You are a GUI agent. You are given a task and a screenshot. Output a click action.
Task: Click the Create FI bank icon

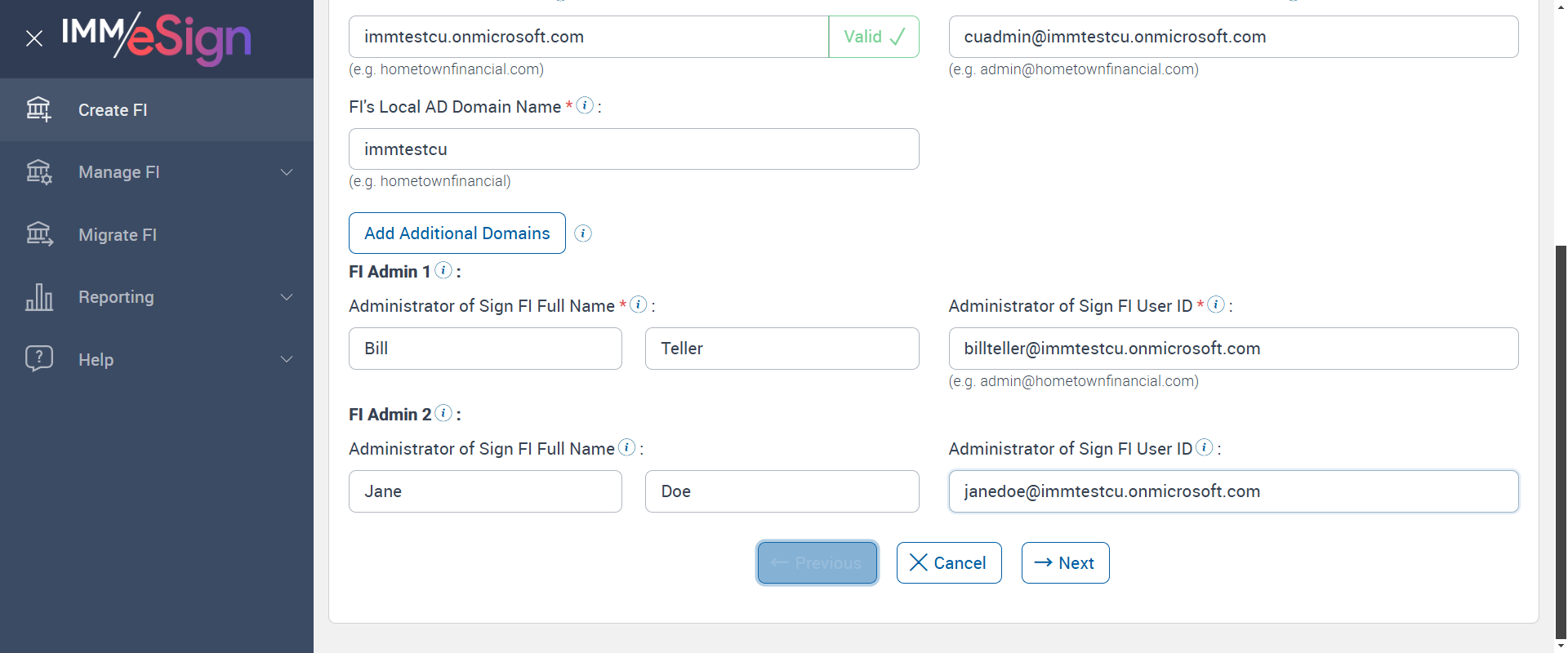38,109
